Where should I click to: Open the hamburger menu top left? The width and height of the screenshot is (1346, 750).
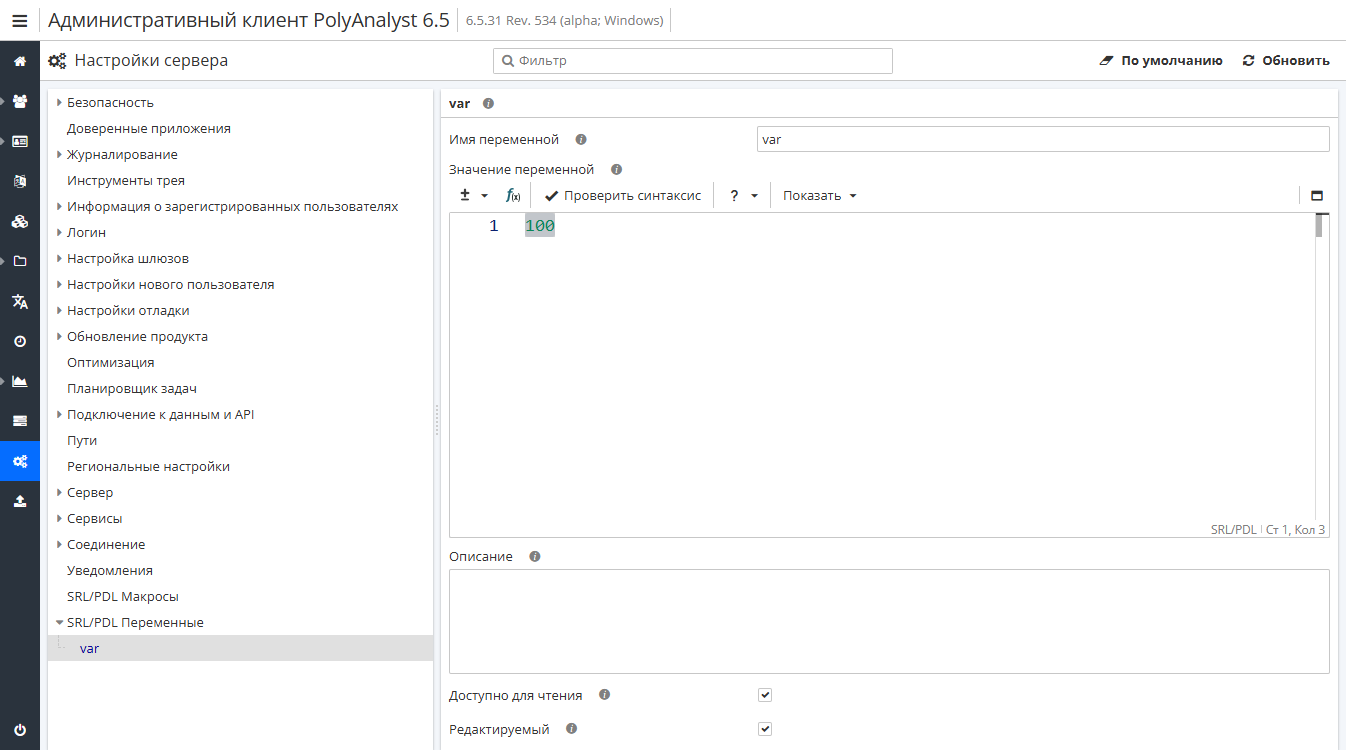pos(19,19)
